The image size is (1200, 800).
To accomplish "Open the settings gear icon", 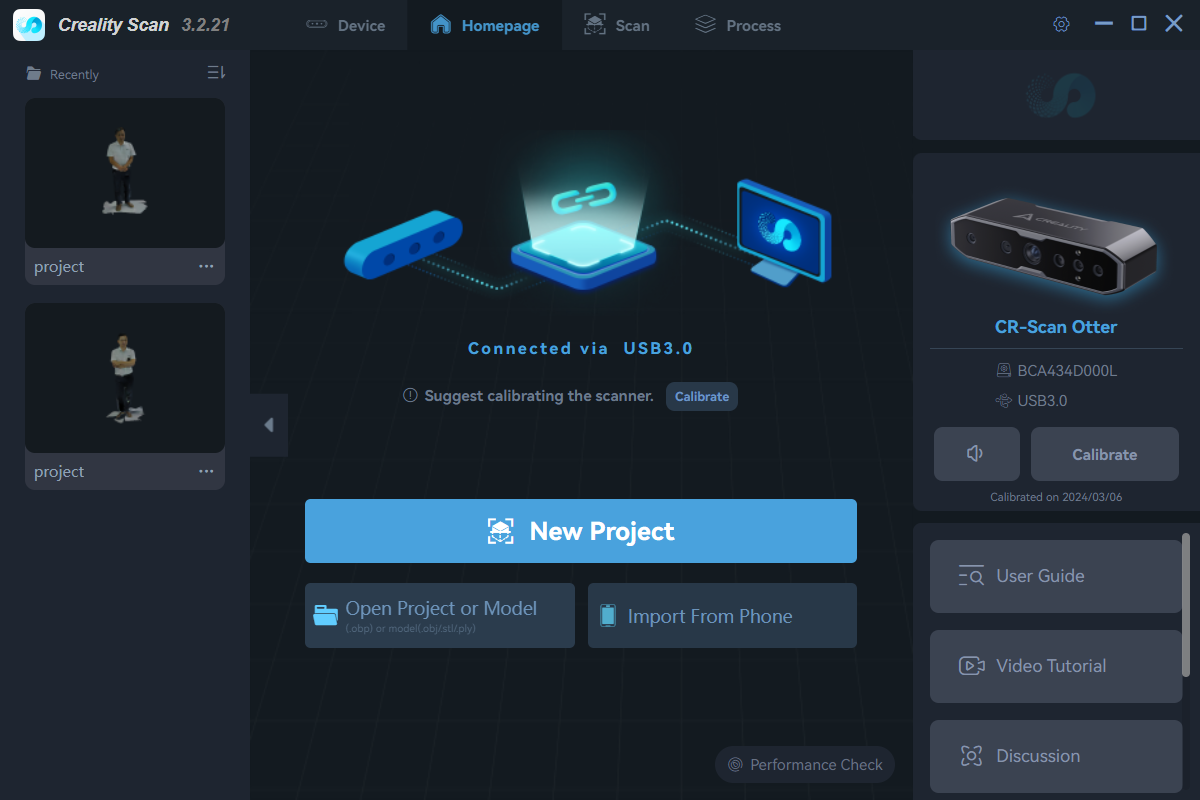I will coord(1062,24).
